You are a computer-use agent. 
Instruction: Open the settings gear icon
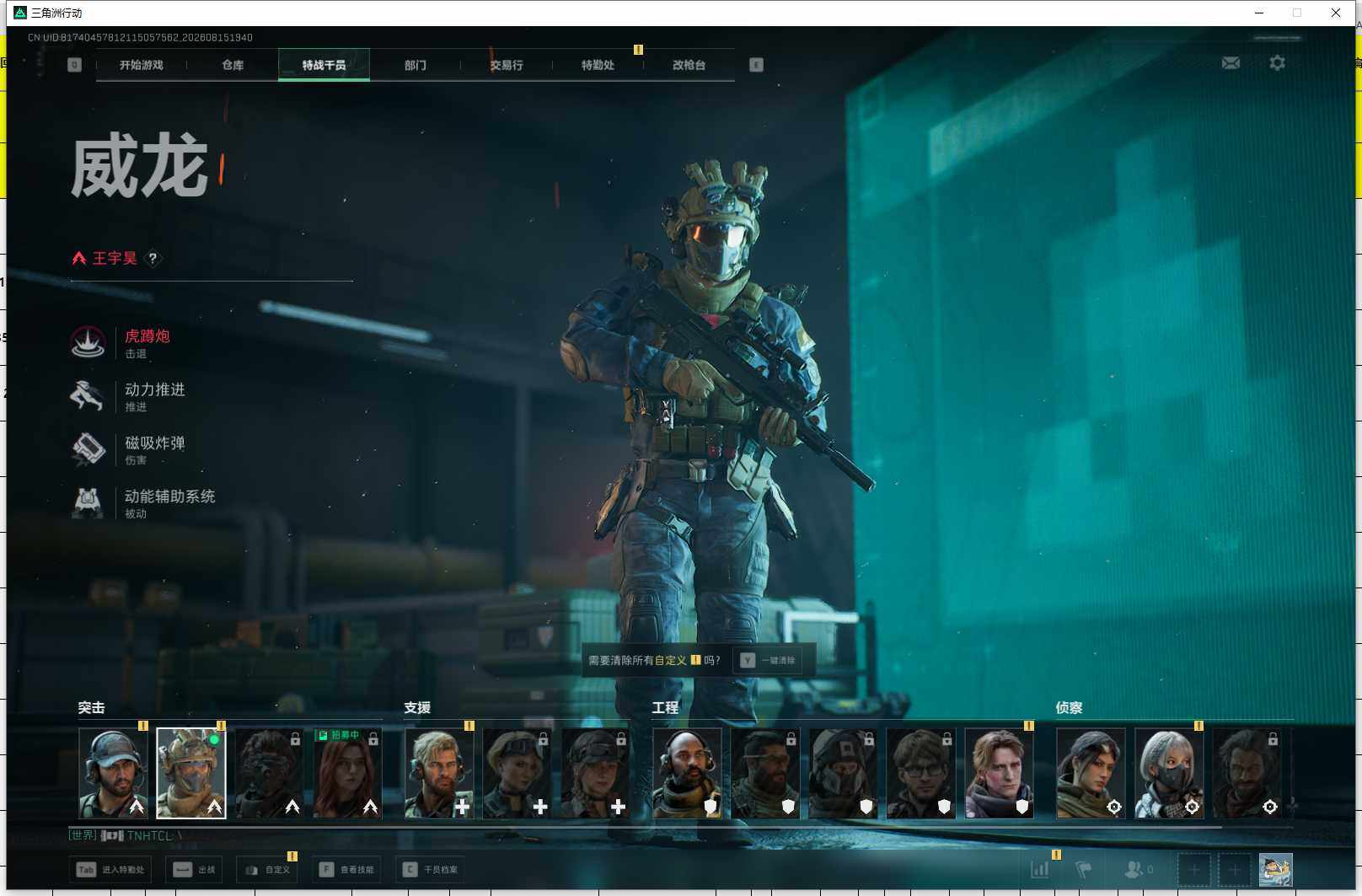1277,63
